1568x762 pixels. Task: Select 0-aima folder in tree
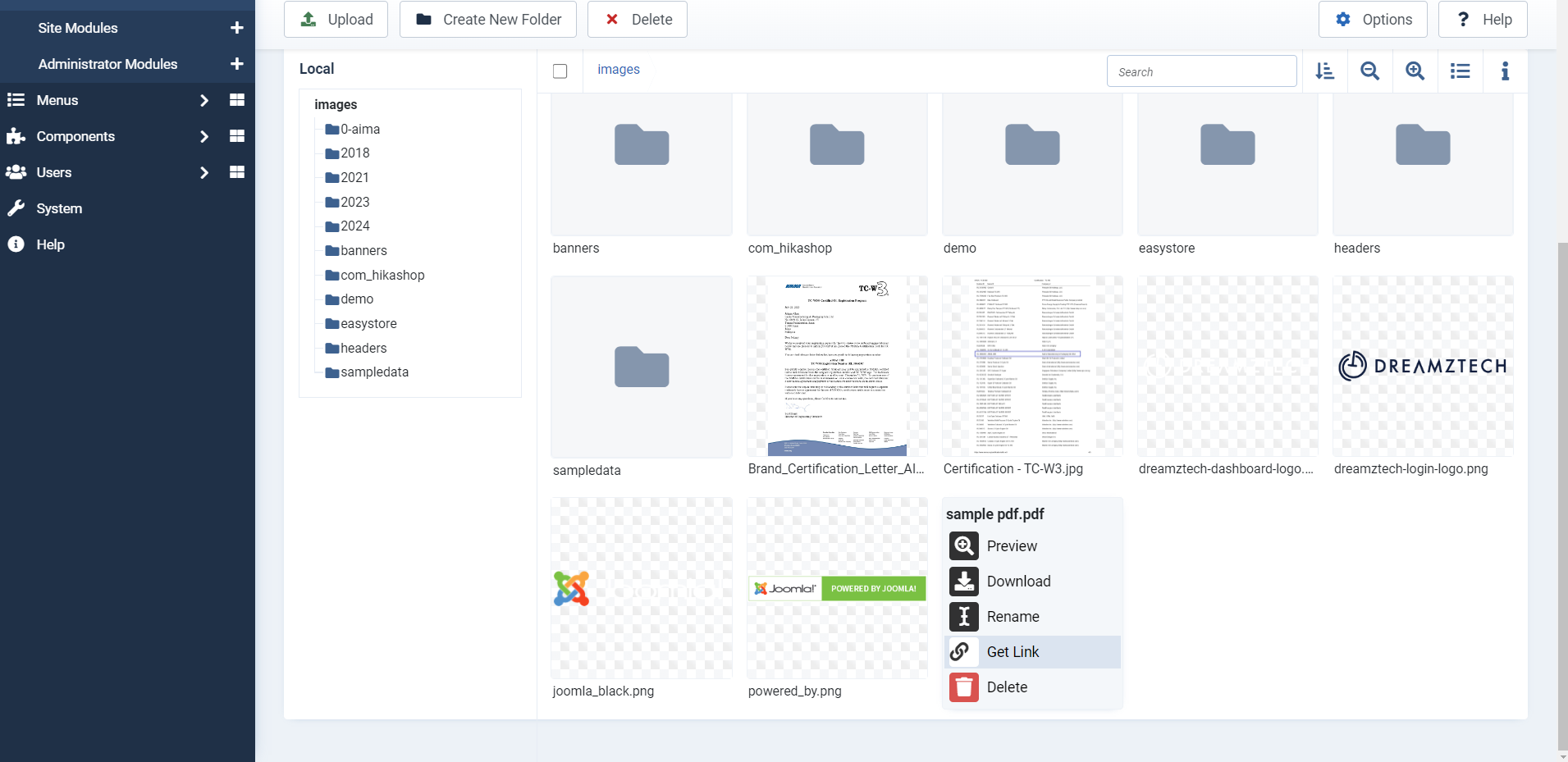pos(352,129)
